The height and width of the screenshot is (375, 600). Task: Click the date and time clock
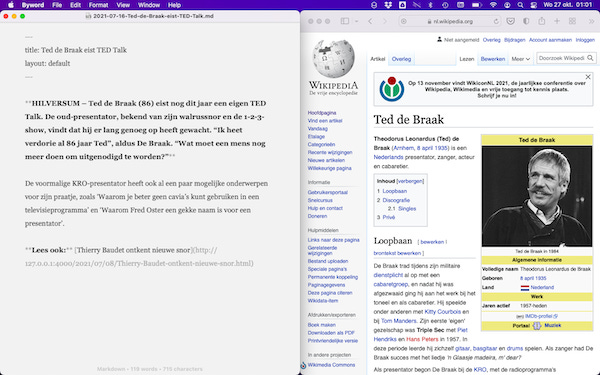pyautogui.click(x=567, y=5)
